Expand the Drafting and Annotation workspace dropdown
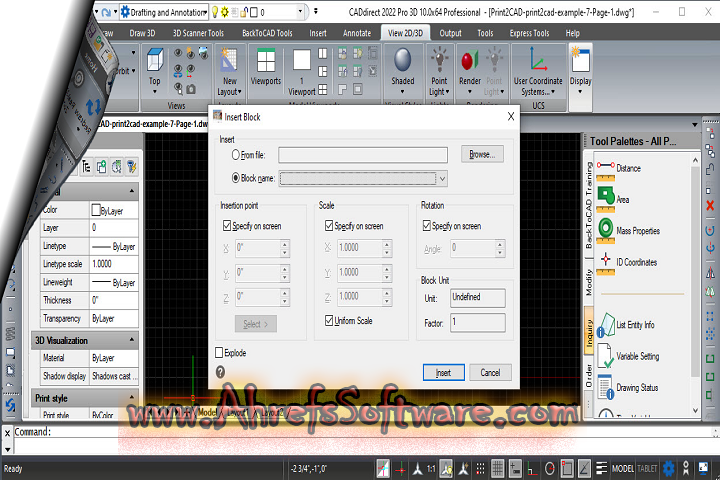 coord(214,13)
